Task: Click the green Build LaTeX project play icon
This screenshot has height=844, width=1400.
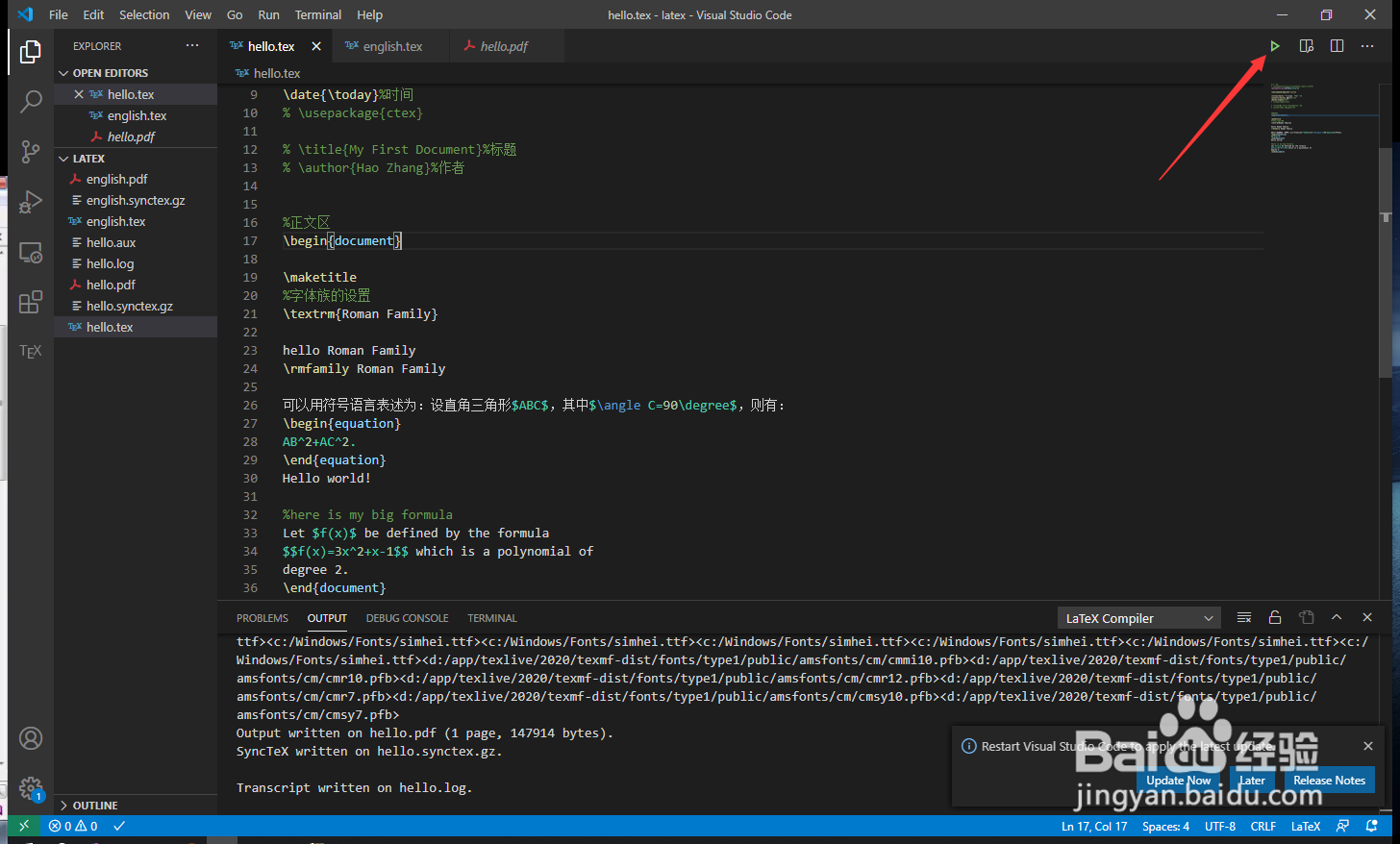Action: (x=1275, y=46)
